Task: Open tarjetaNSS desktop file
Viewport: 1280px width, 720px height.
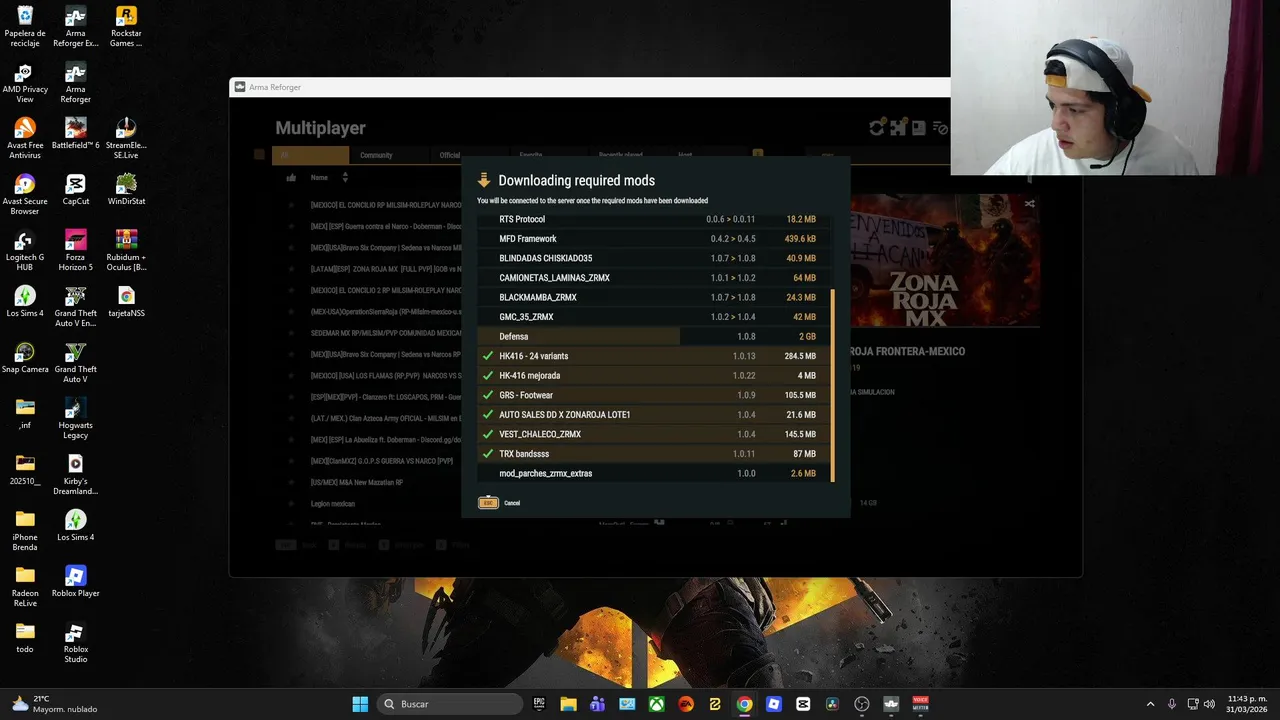Action: pyautogui.click(x=126, y=302)
